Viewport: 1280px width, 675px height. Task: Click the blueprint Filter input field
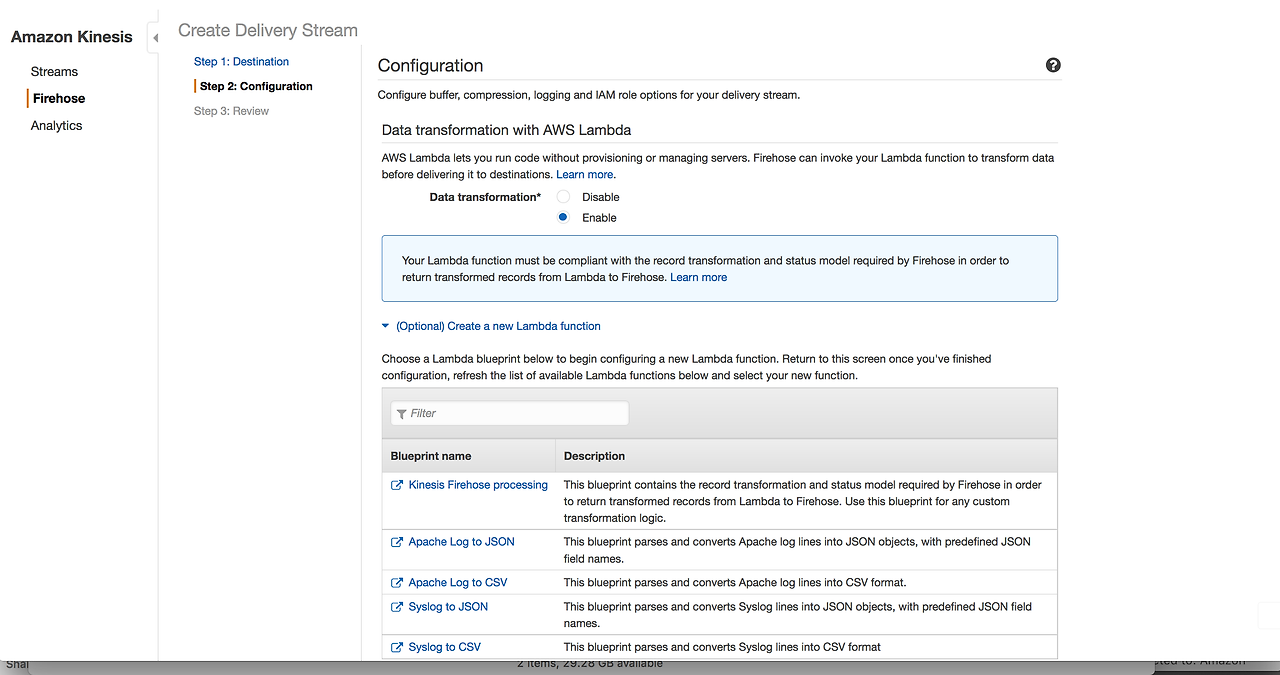pyautogui.click(x=510, y=413)
